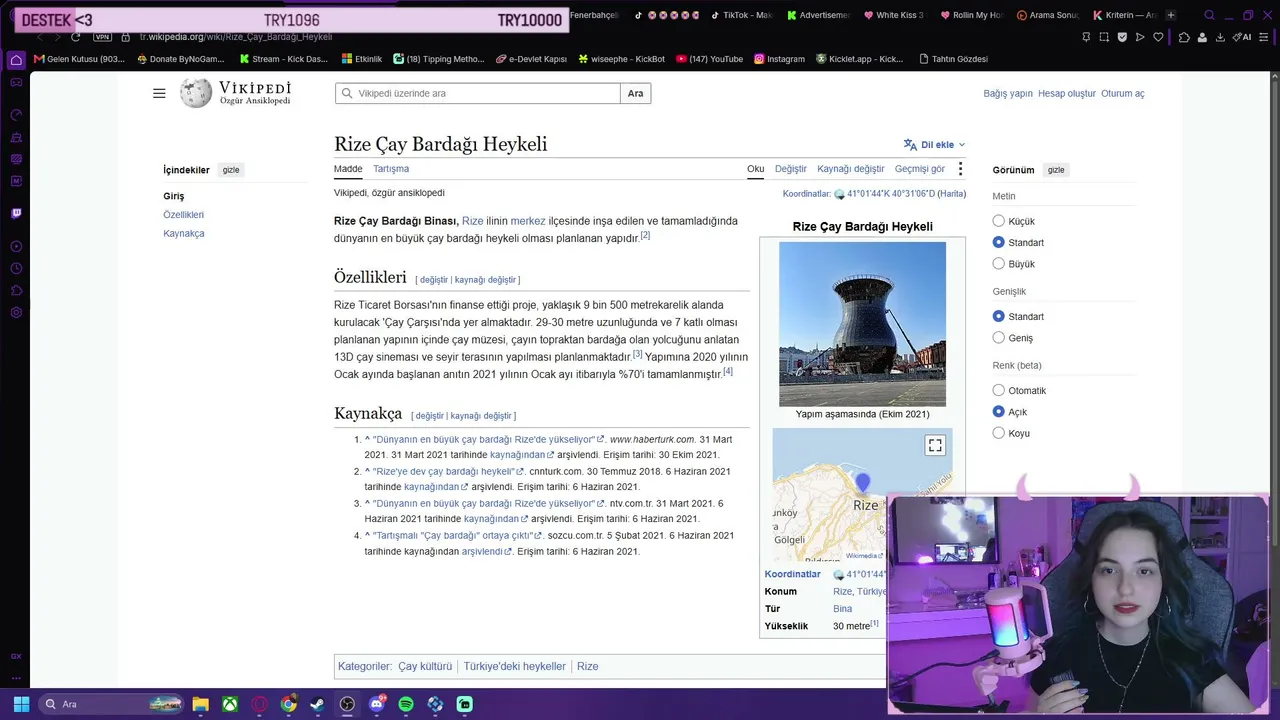The width and height of the screenshot is (1280, 720).
Task: Switch to the White Kiss browser tab
Action: pos(893,15)
